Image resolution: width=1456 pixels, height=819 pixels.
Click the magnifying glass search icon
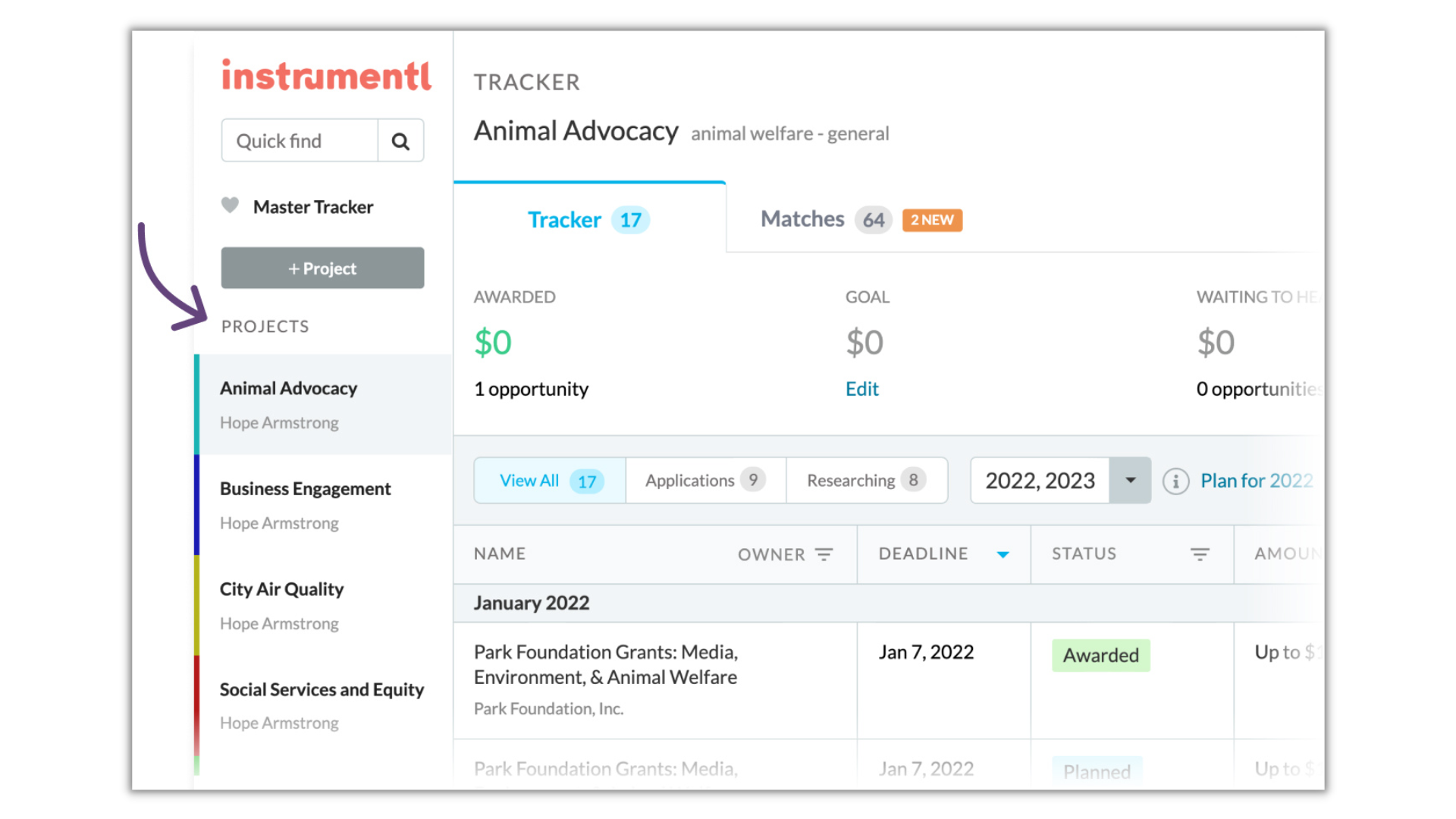400,141
